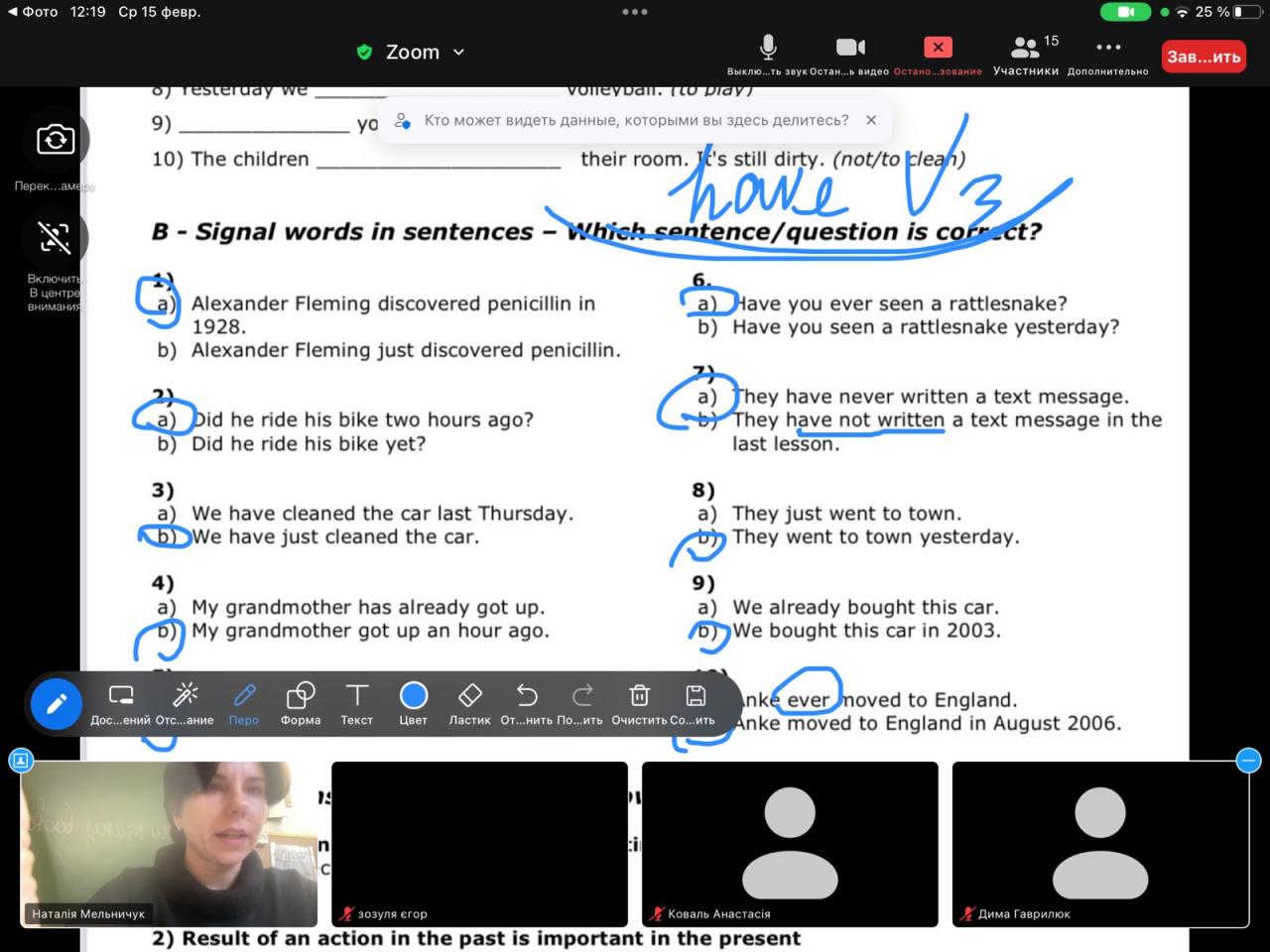Stop screen sharing with red X button
This screenshot has height=952, width=1270.
click(937, 48)
